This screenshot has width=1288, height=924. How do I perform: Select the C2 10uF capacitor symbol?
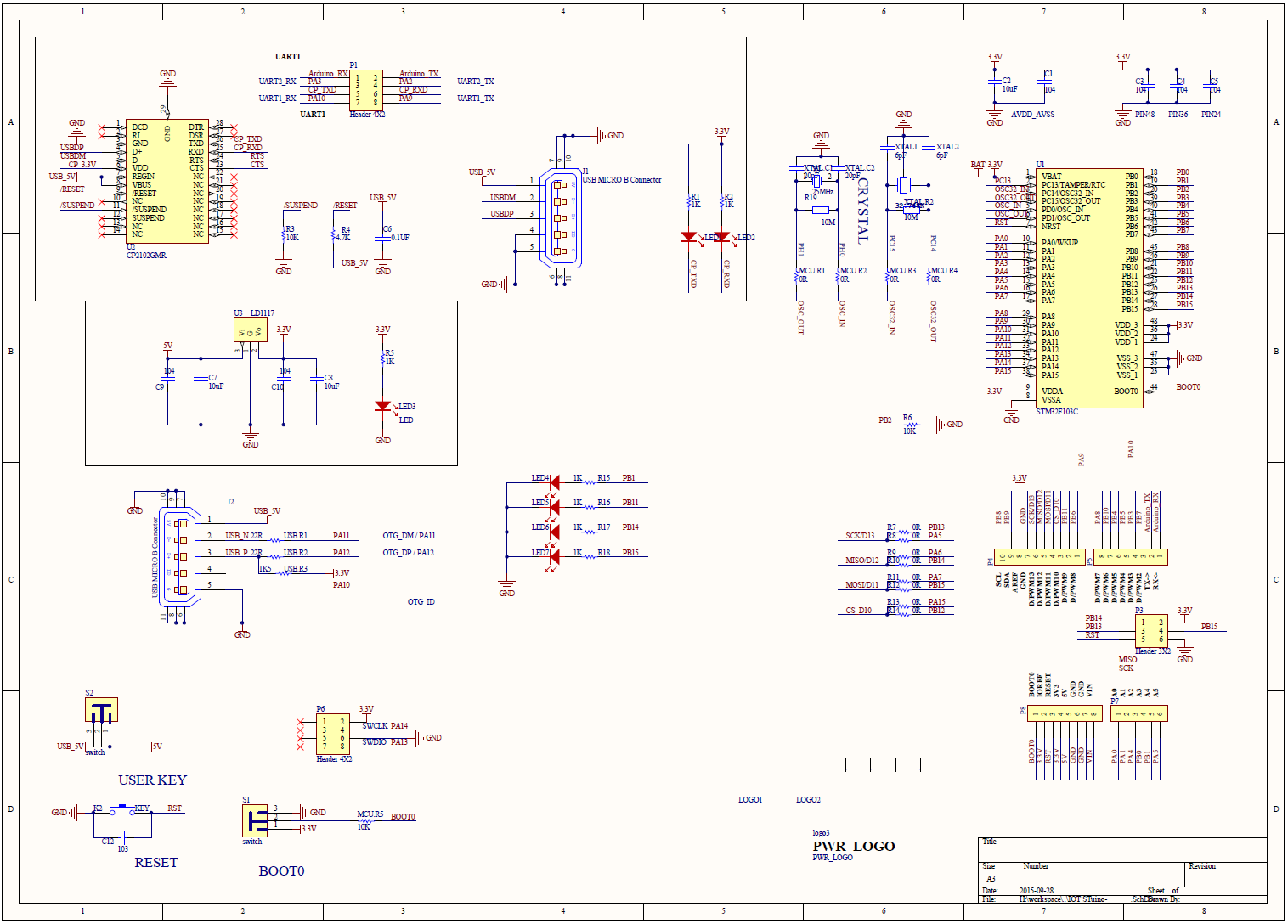point(995,82)
